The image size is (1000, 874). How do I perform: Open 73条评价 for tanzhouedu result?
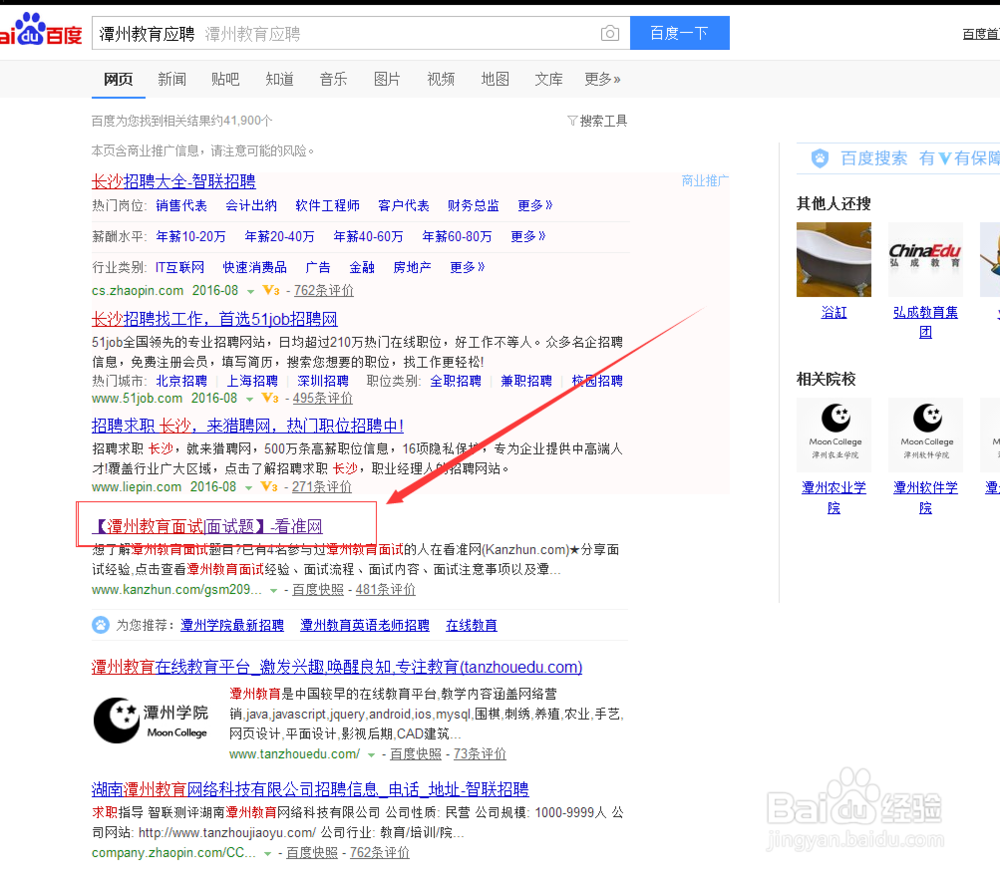coord(480,754)
